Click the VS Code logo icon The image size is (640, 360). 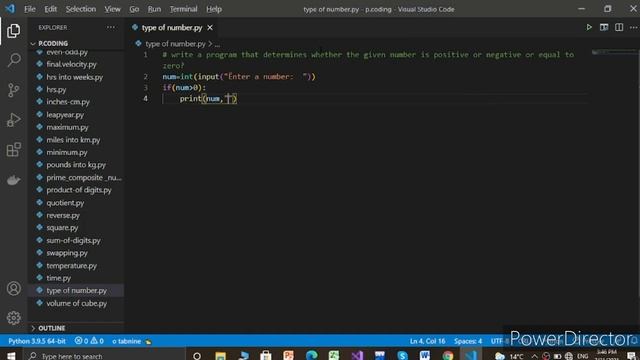(10, 9)
